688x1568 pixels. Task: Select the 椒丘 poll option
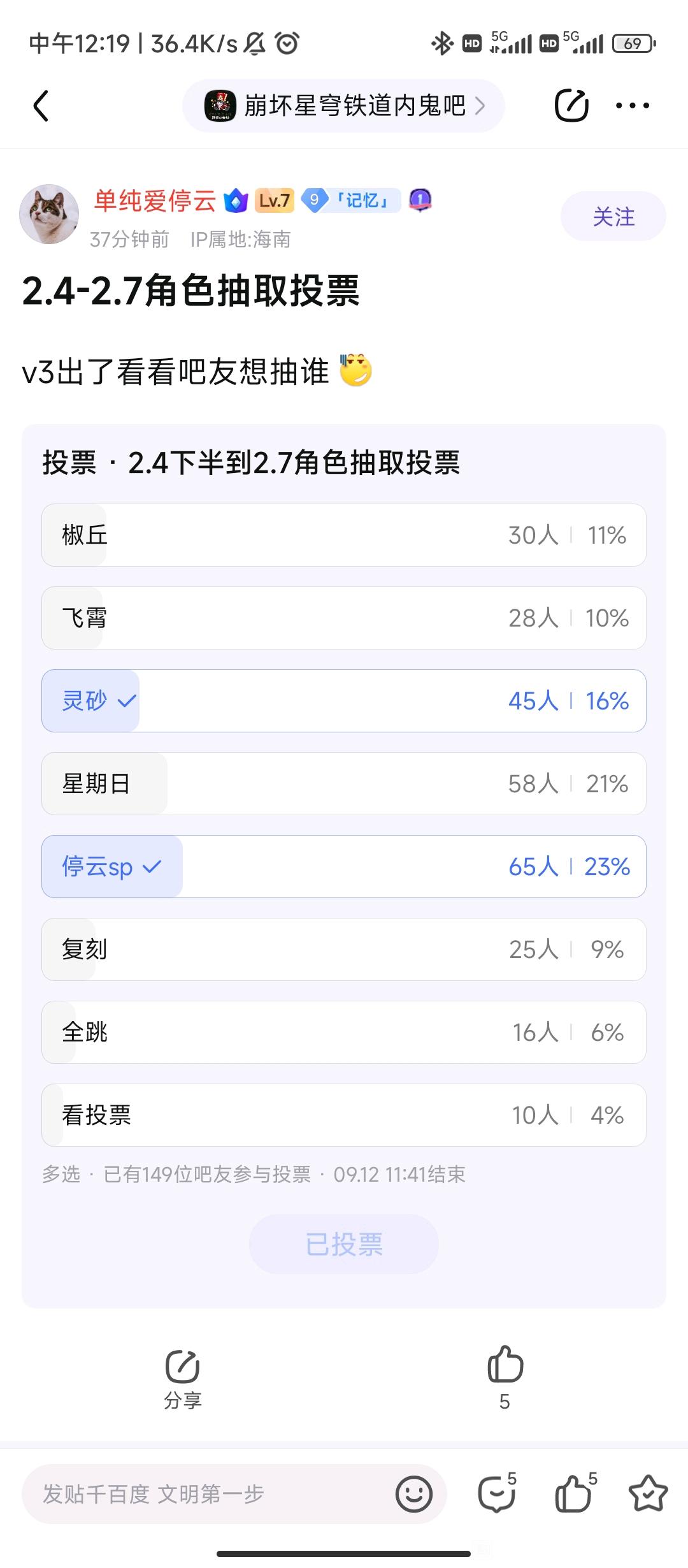tap(344, 535)
